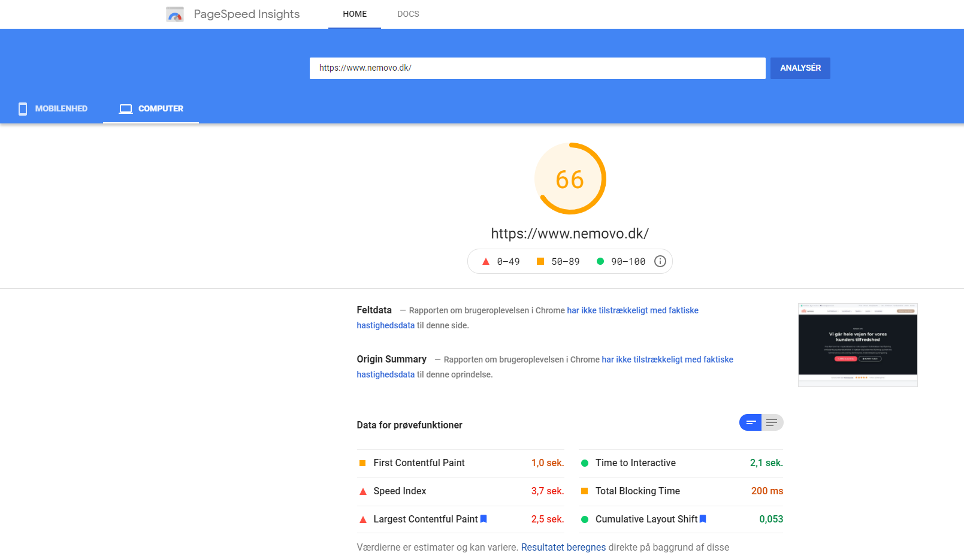Click the Speed Index label
This screenshot has width=964, height=554.
click(x=400, y=491)
